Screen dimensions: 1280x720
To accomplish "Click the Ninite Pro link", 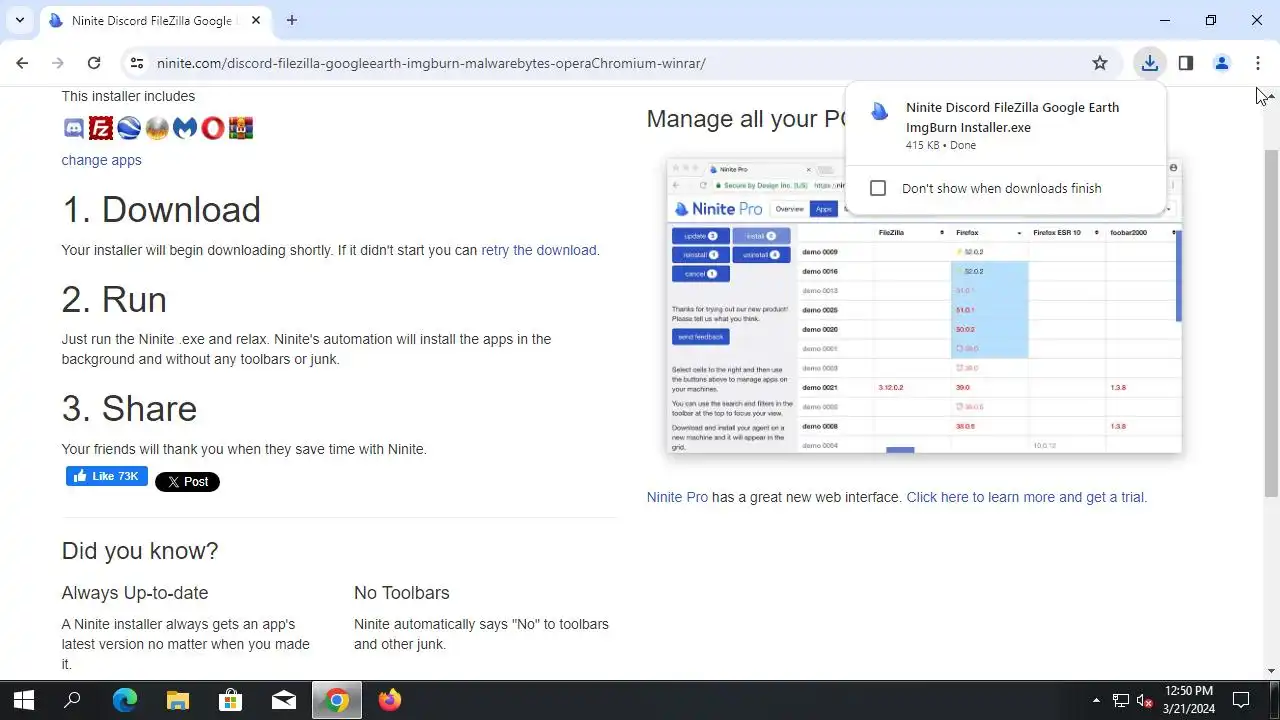I will [677, 497].
